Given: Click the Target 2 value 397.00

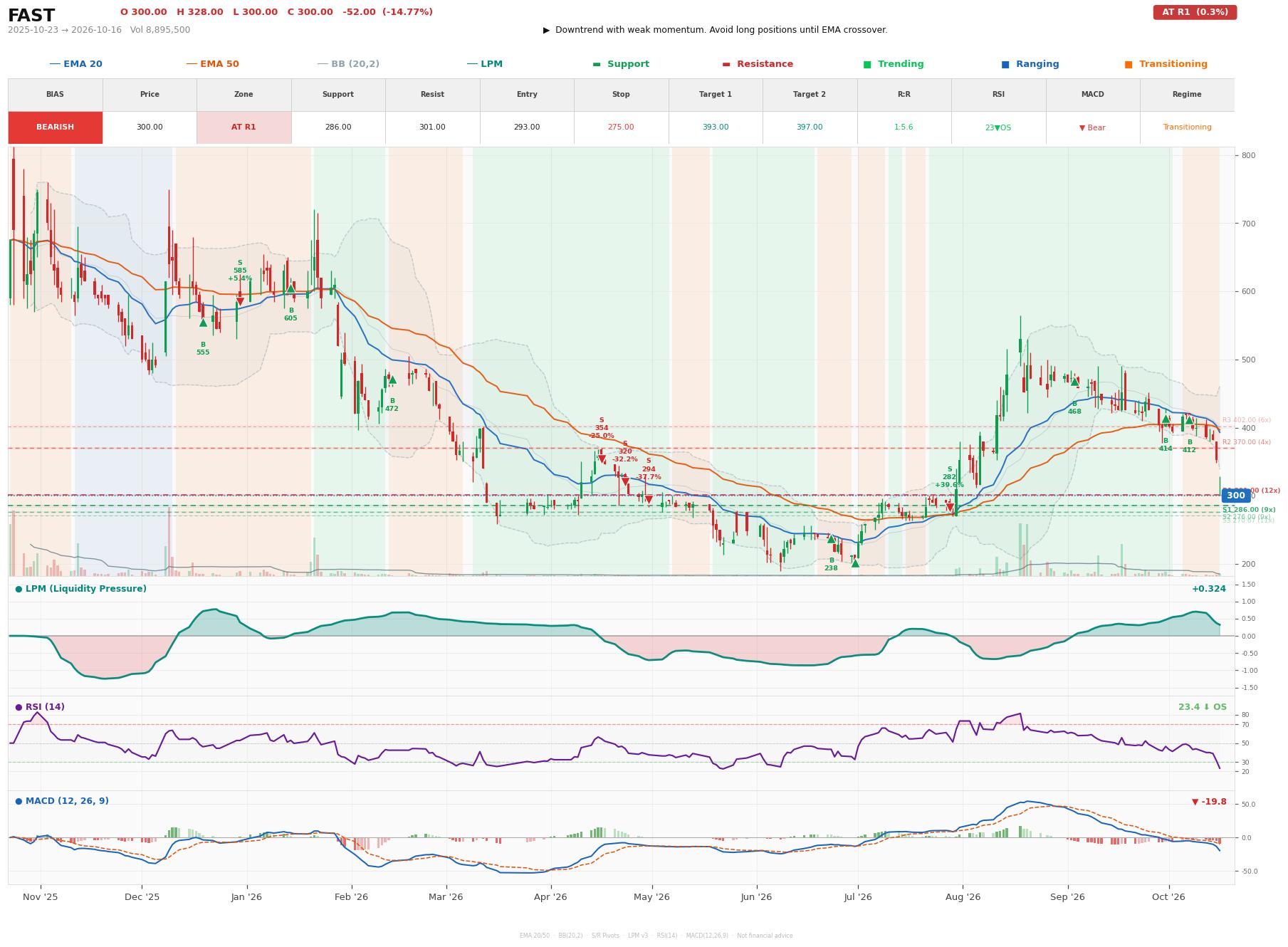Looking at the screenshot, I should (810, 127).
